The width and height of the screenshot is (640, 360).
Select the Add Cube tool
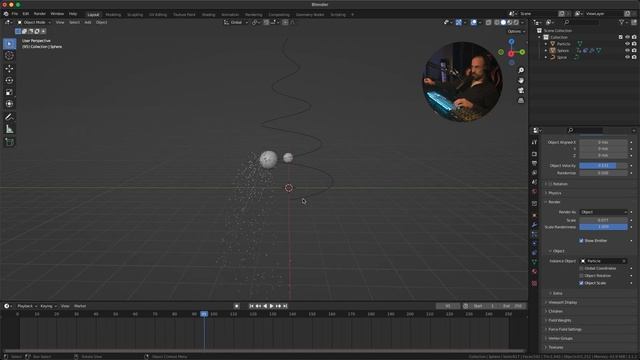coord(9,142)
